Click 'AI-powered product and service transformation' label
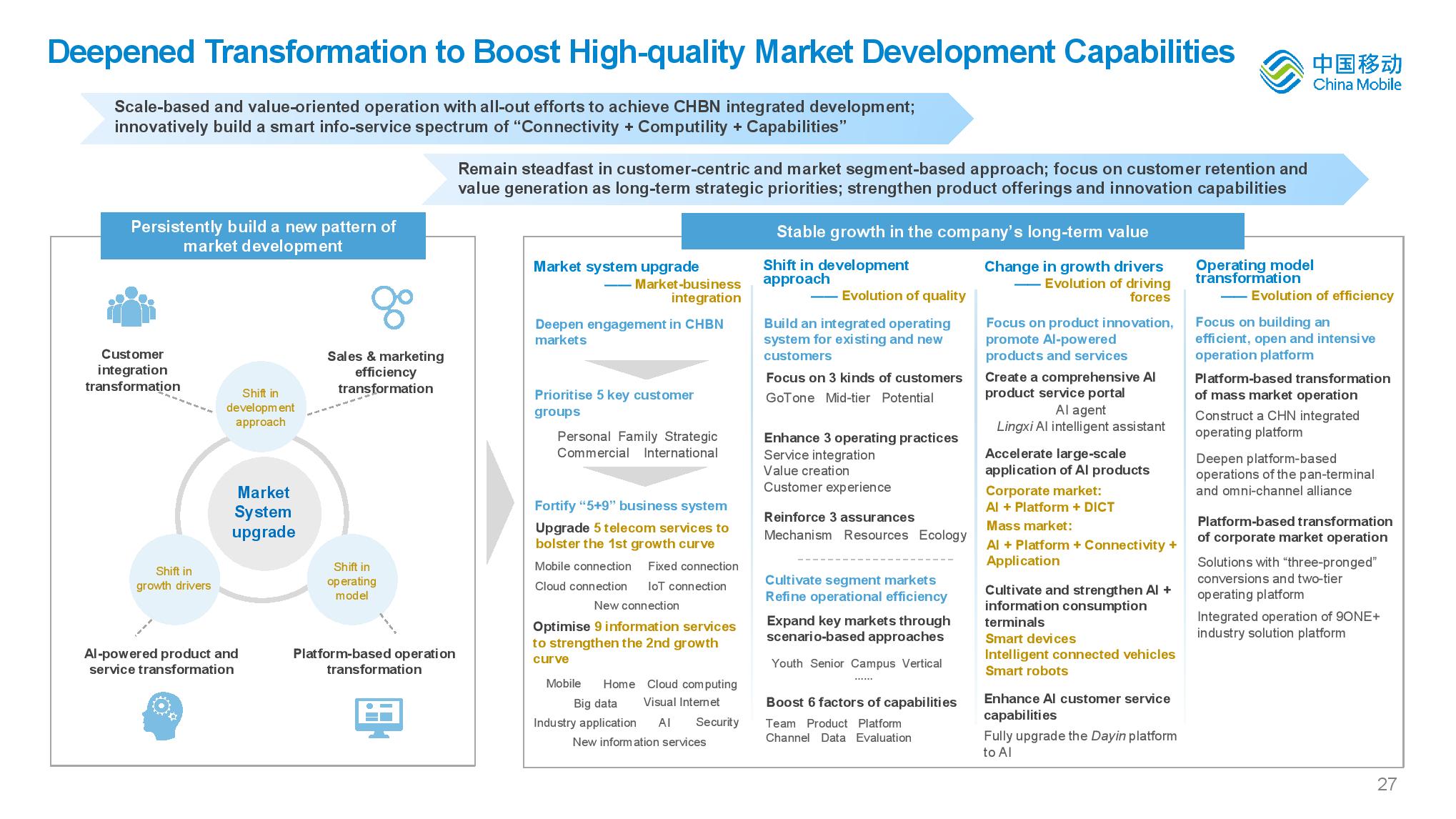The width and height of the screenshot is (1456, 819). tap(161, 661)
